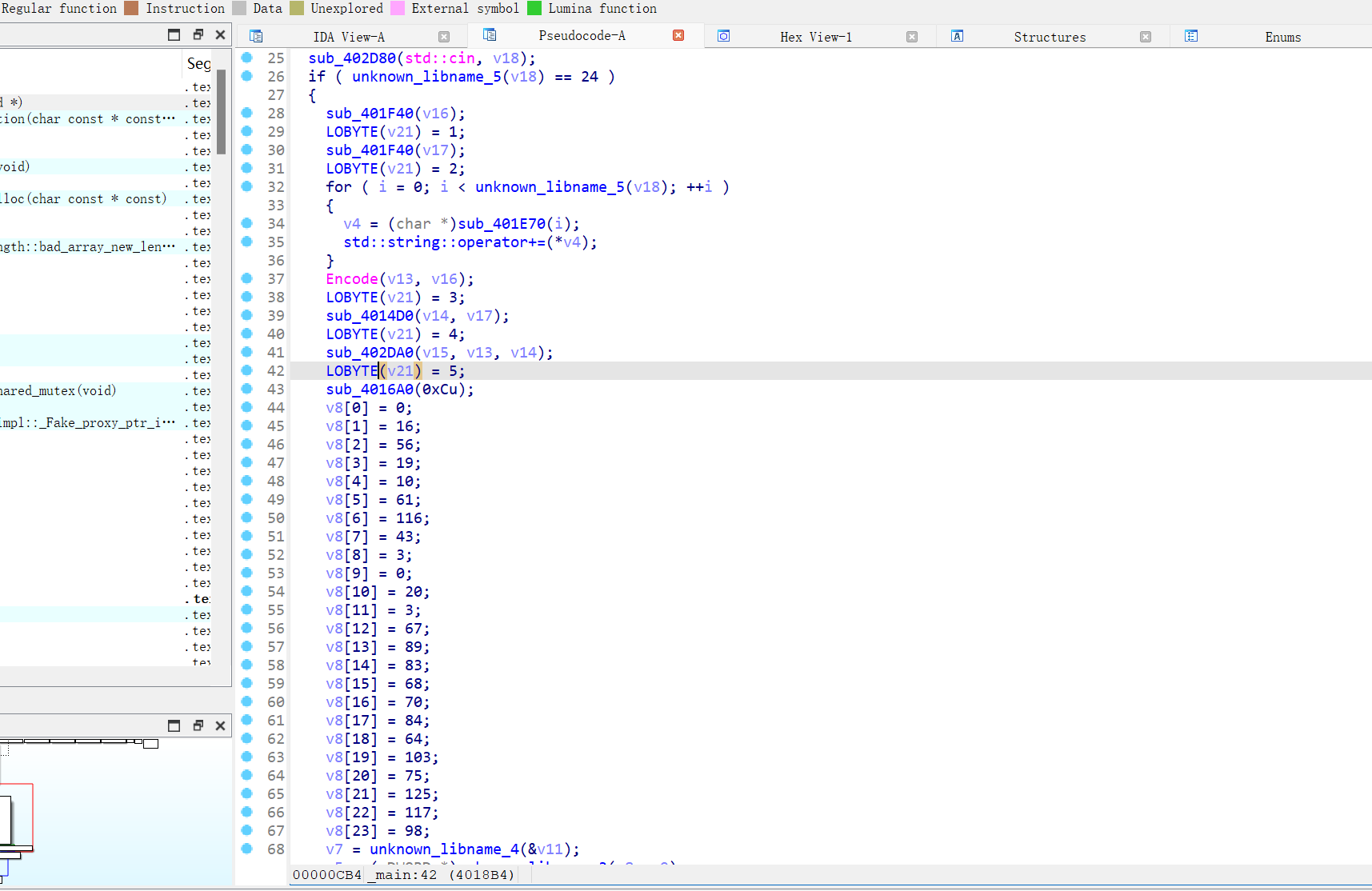Click the v8[6] = 116 assignment
Viewport: 1372px width, 891px height.
pos(378,517)
